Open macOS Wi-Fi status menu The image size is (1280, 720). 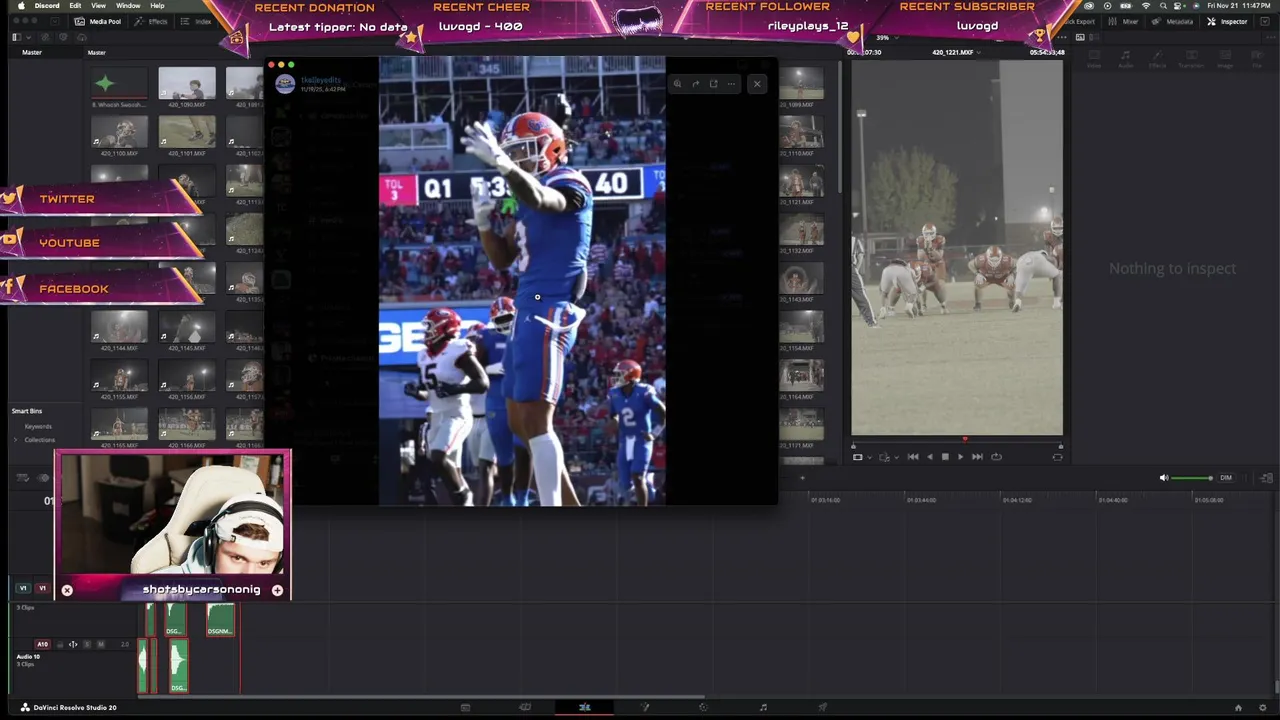pos(1146,5)
